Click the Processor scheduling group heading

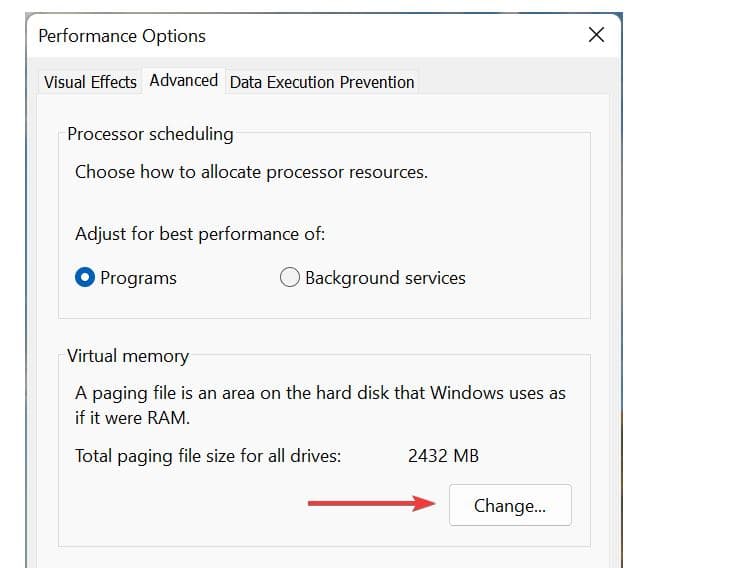point(150,133)
